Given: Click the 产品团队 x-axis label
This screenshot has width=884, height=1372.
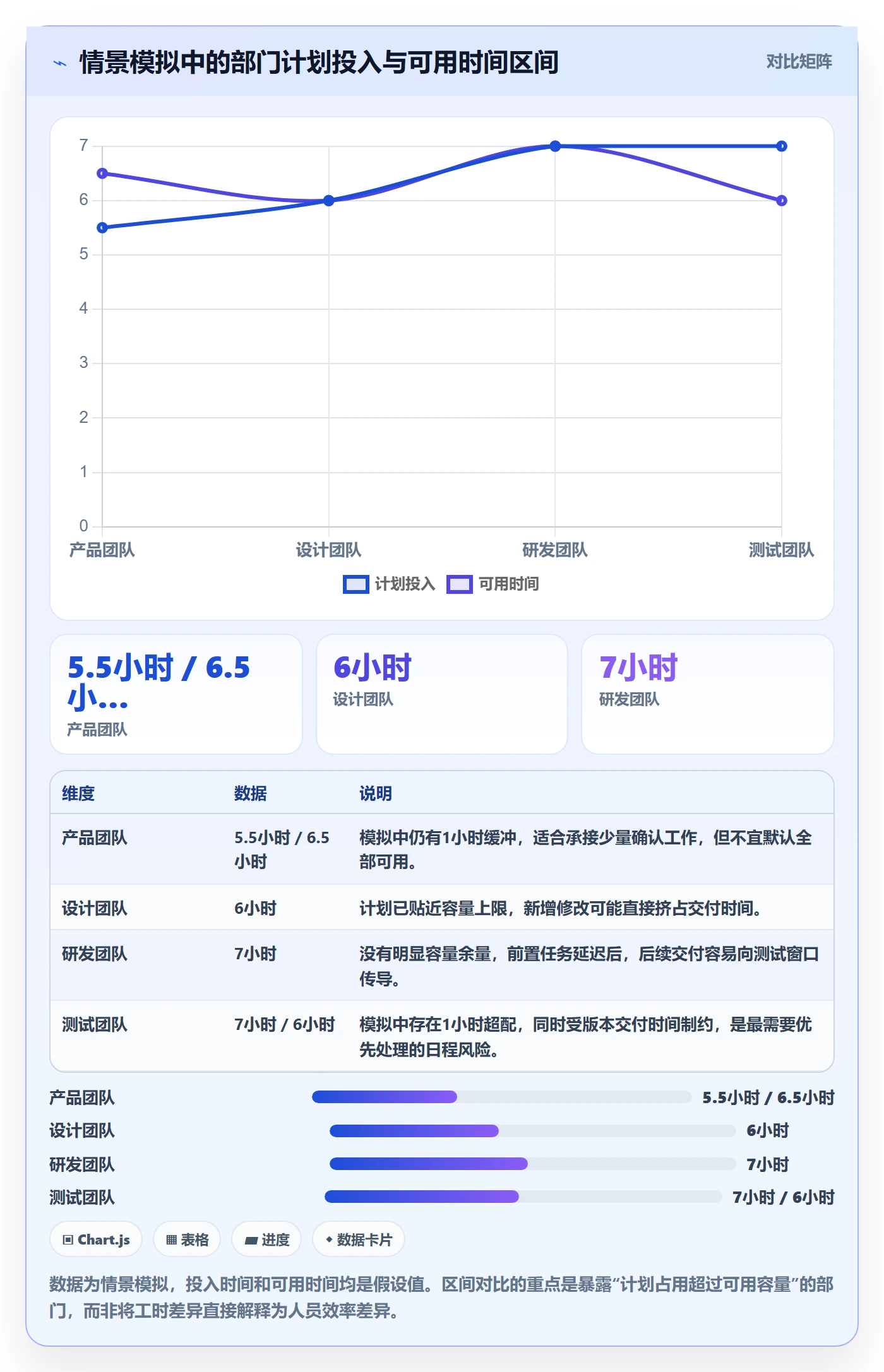Looking at the screenshot, I should (102, 550).
